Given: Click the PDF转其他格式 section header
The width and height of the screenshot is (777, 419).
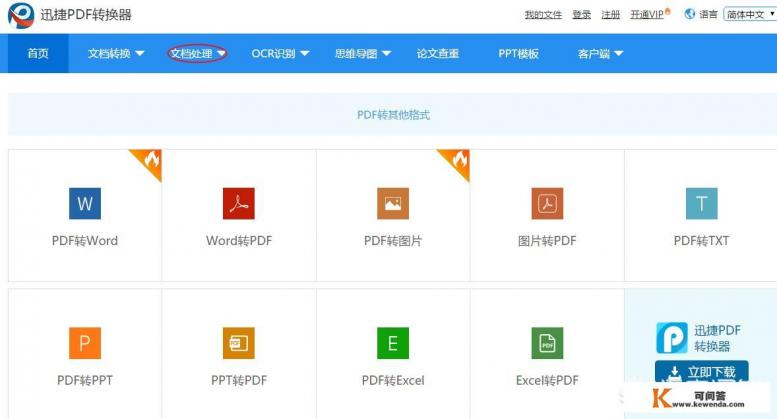Looking at the screenshot, I should [393, 115].
